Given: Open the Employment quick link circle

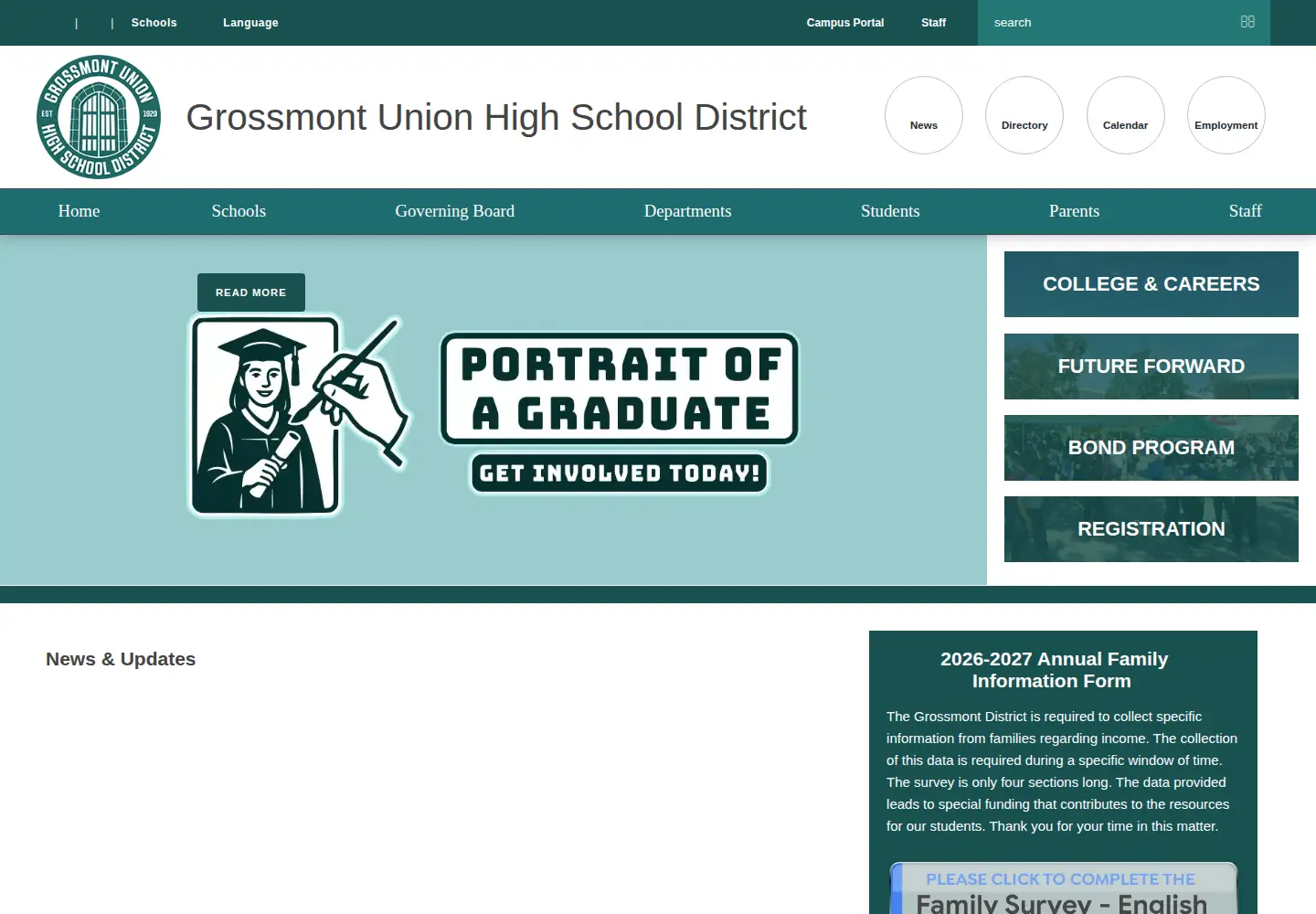Looking at the screenshot, I should pos(1226,115).
